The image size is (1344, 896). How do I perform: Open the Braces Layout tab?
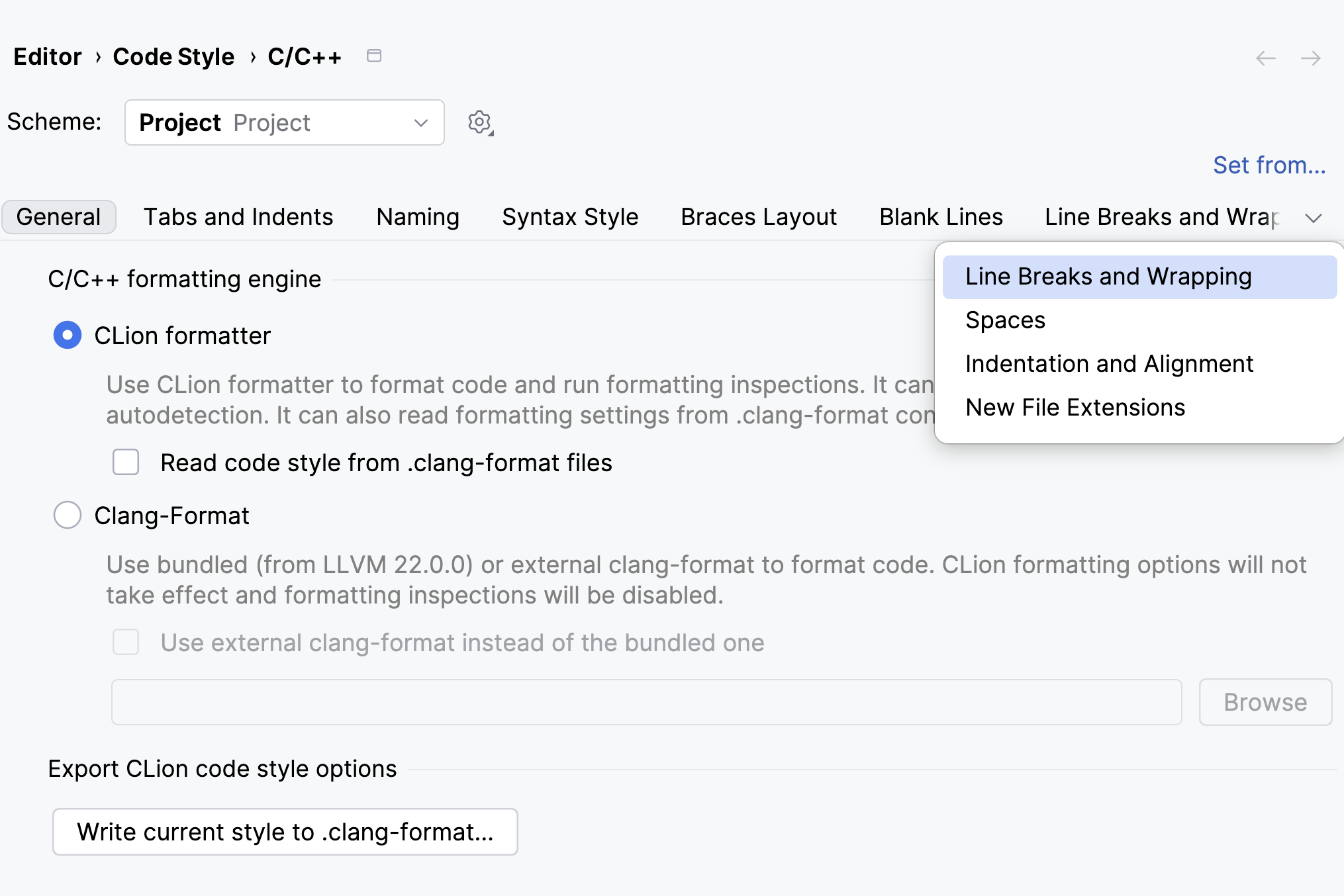click(x=759, y=217)
